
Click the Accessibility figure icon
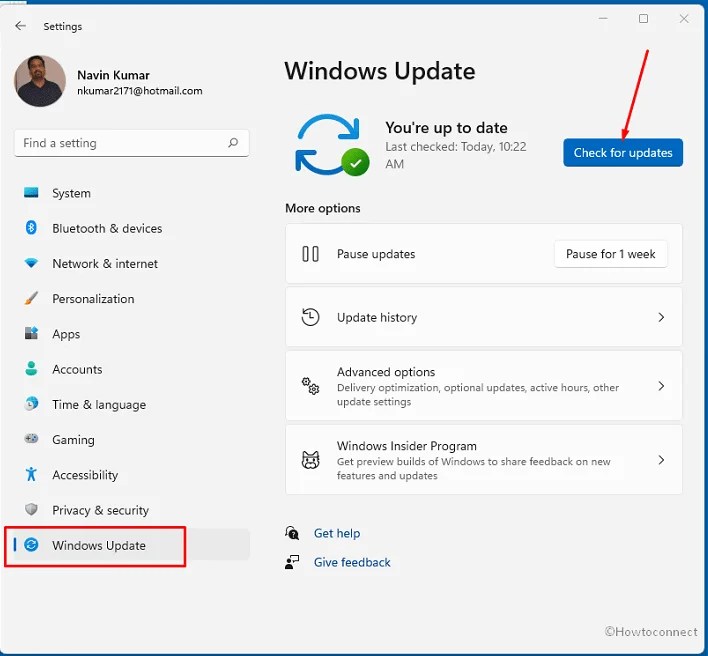31,474
